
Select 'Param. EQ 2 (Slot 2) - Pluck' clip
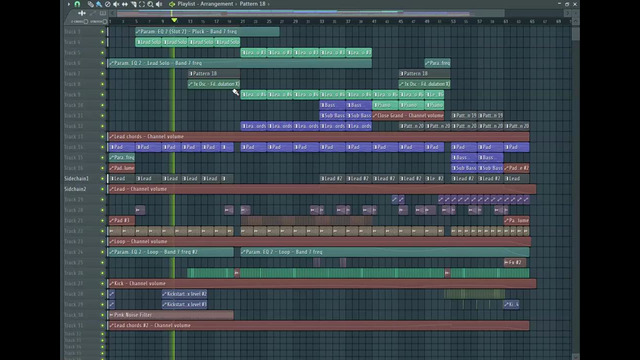click(207, 31)
